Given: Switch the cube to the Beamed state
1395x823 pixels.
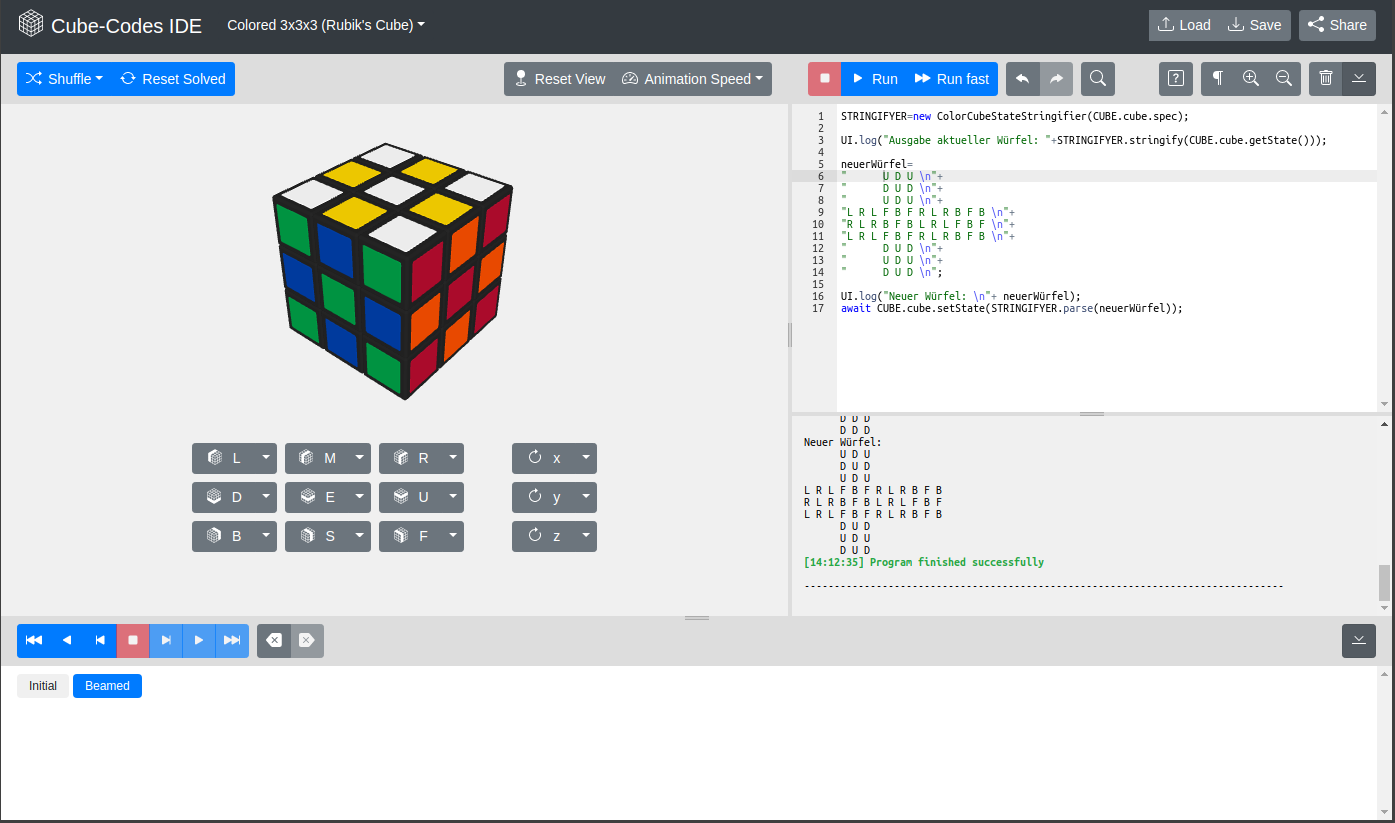Looking at the screenshot, I should click(x=107, y=686).
